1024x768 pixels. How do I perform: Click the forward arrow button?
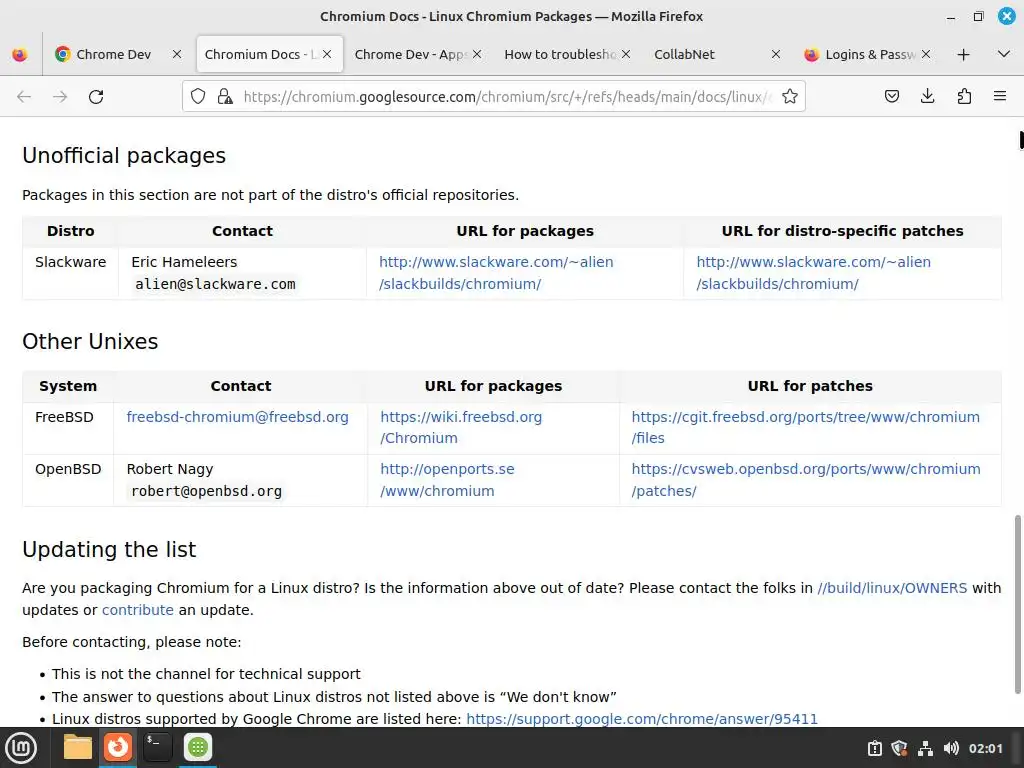pyautogui.click(x=60, y=97)
